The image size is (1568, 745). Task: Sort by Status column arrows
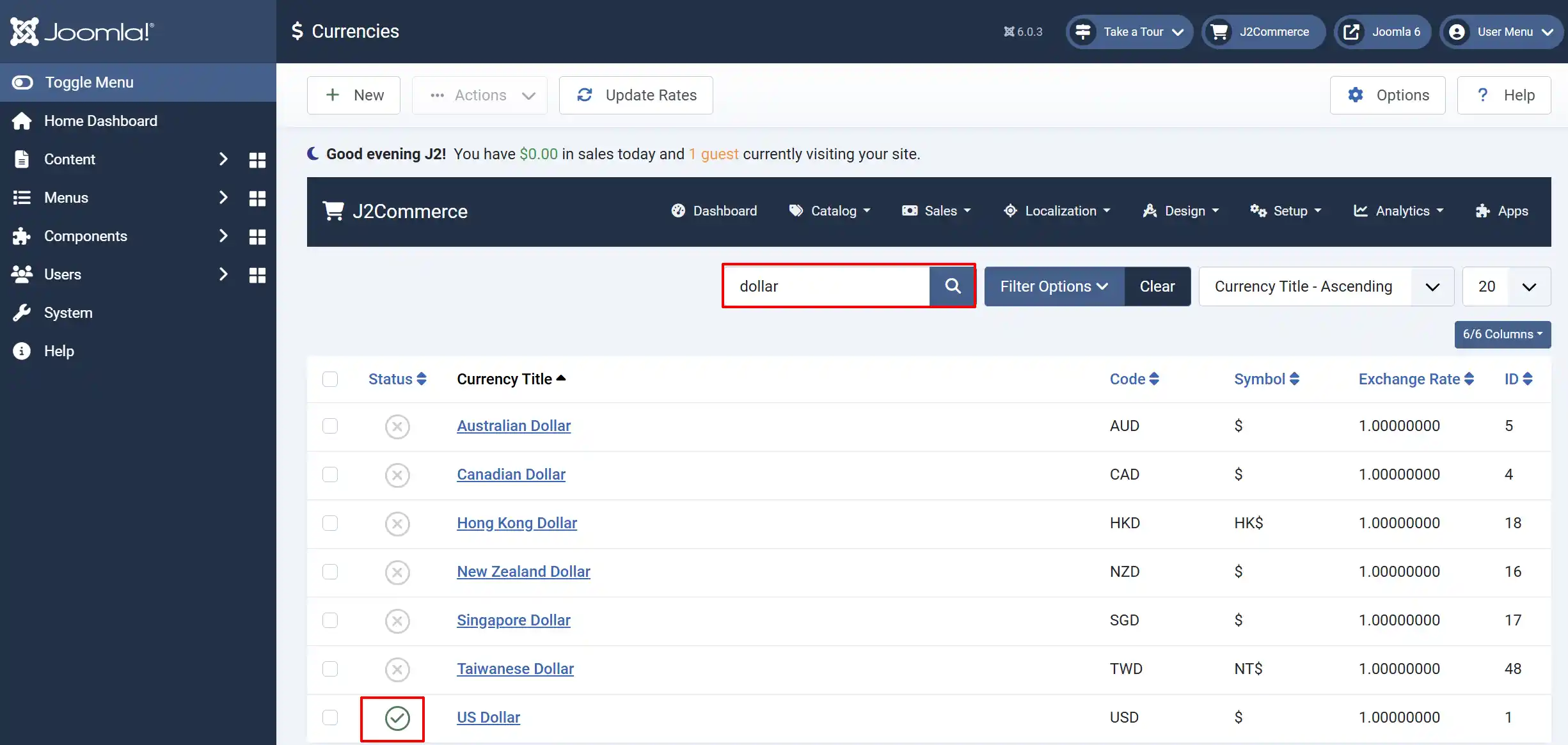click(x=421, y=379)
